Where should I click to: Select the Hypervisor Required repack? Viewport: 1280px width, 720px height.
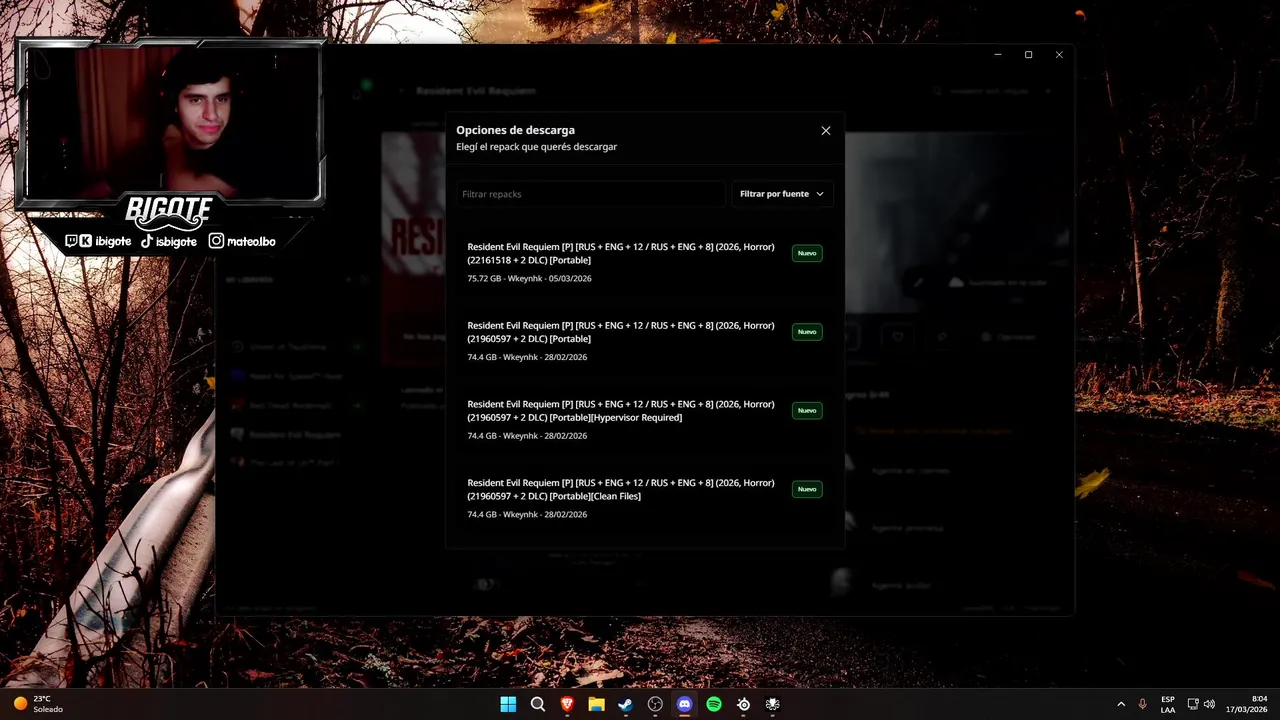pos(645,420)
